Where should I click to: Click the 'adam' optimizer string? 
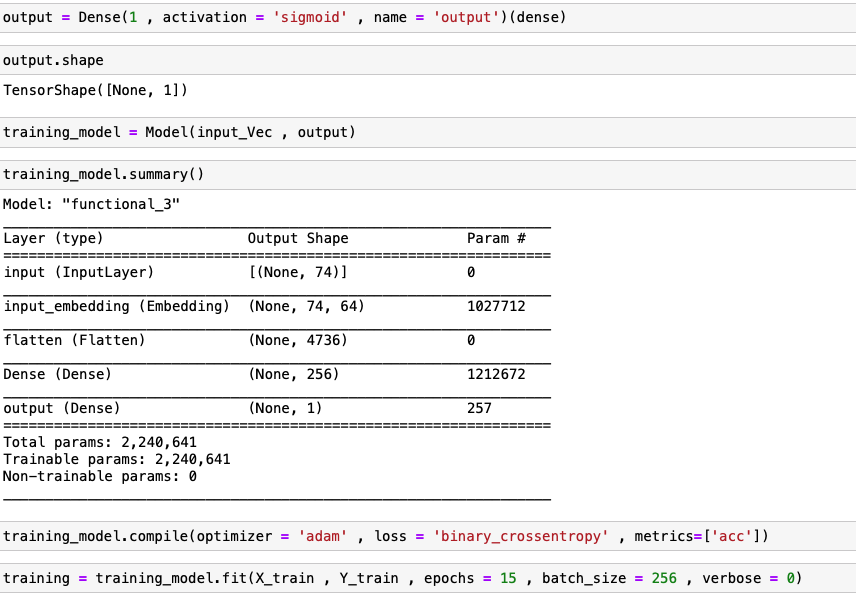pos(323,536)
